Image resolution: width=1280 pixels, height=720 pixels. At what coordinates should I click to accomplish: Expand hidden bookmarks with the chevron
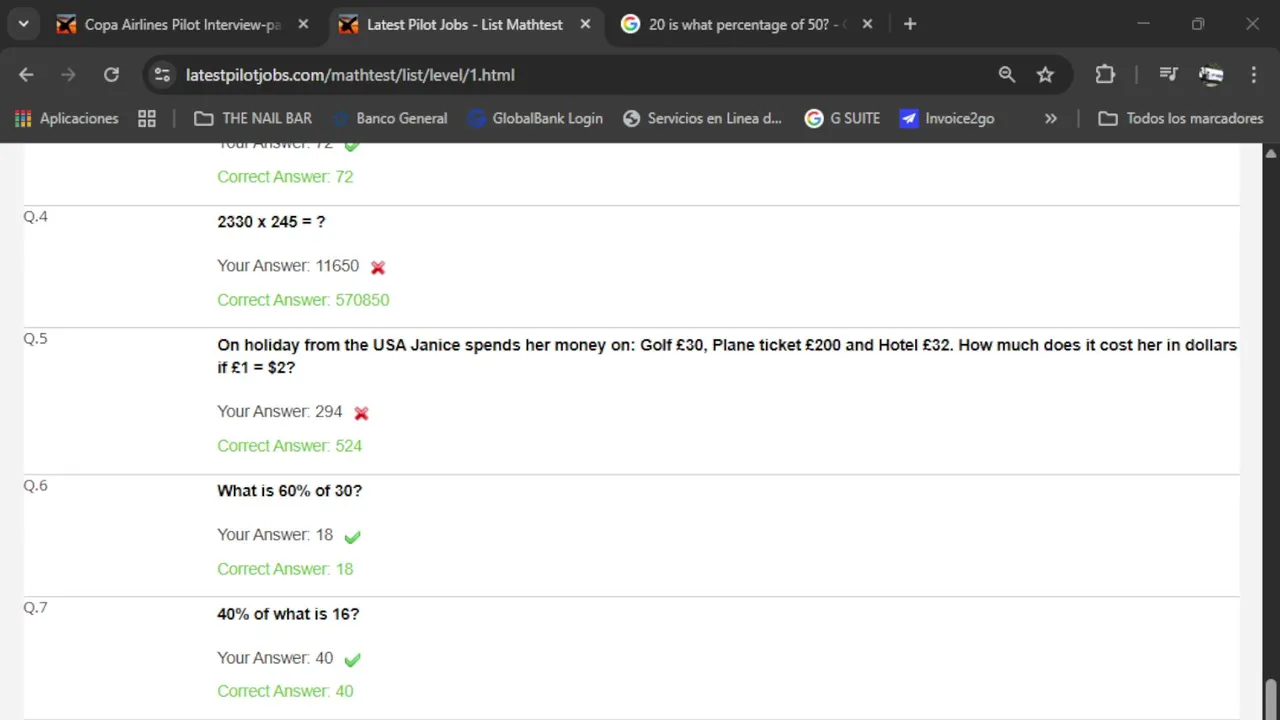(x=1050, y=118)
